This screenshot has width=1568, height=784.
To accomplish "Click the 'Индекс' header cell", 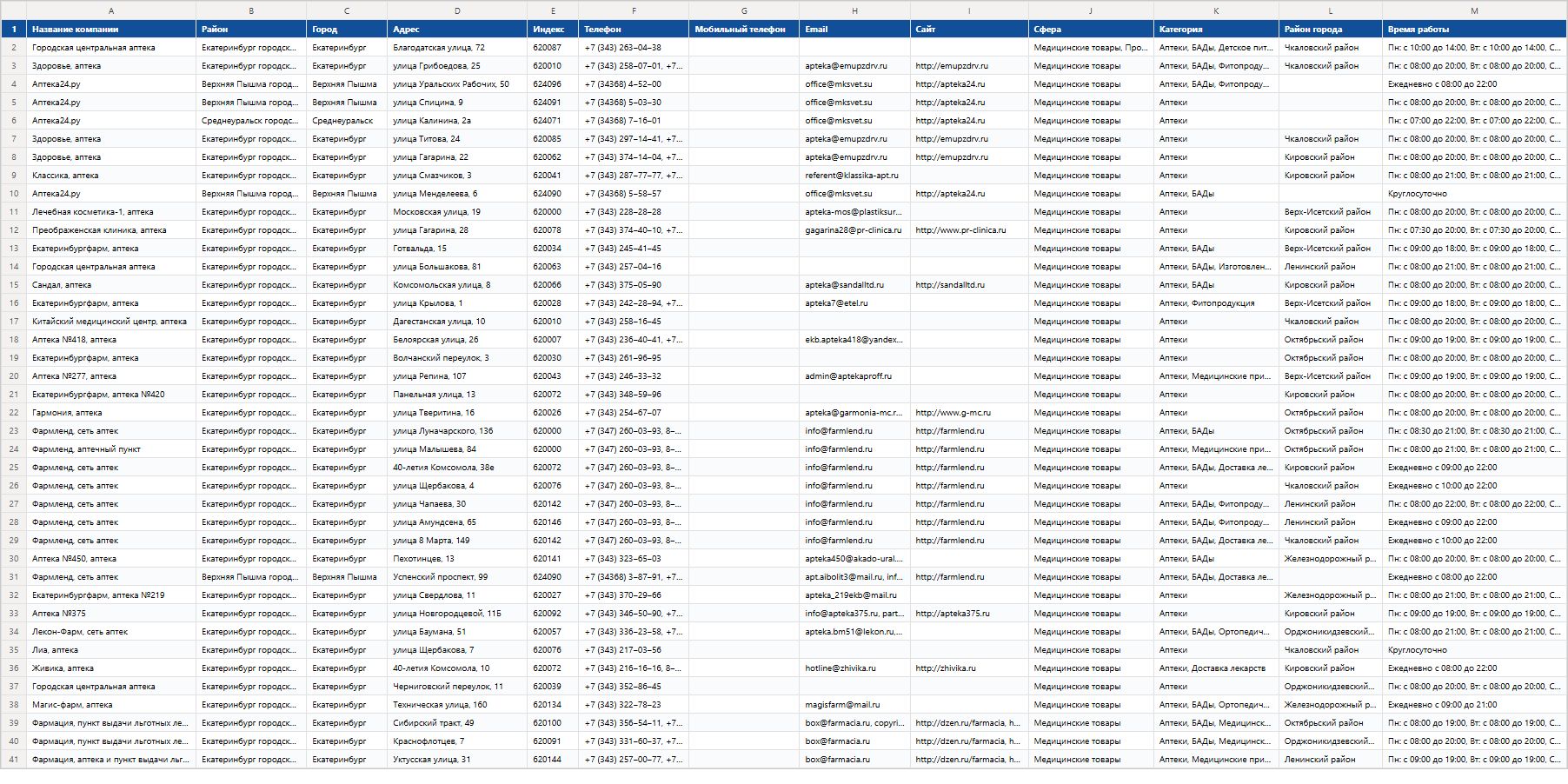I will (x=554, y=29).
